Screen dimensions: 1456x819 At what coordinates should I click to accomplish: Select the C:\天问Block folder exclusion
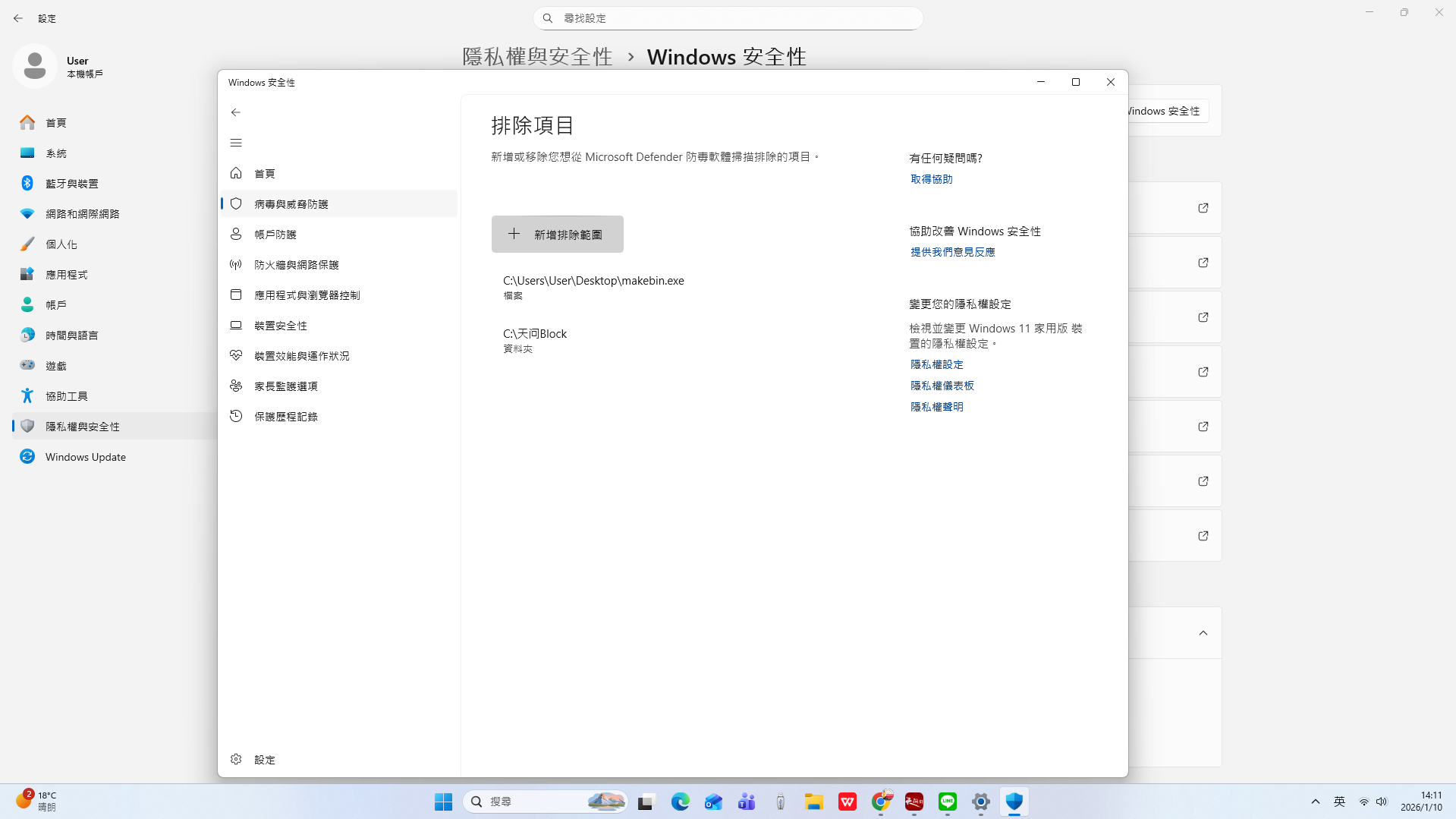[535, 340]
